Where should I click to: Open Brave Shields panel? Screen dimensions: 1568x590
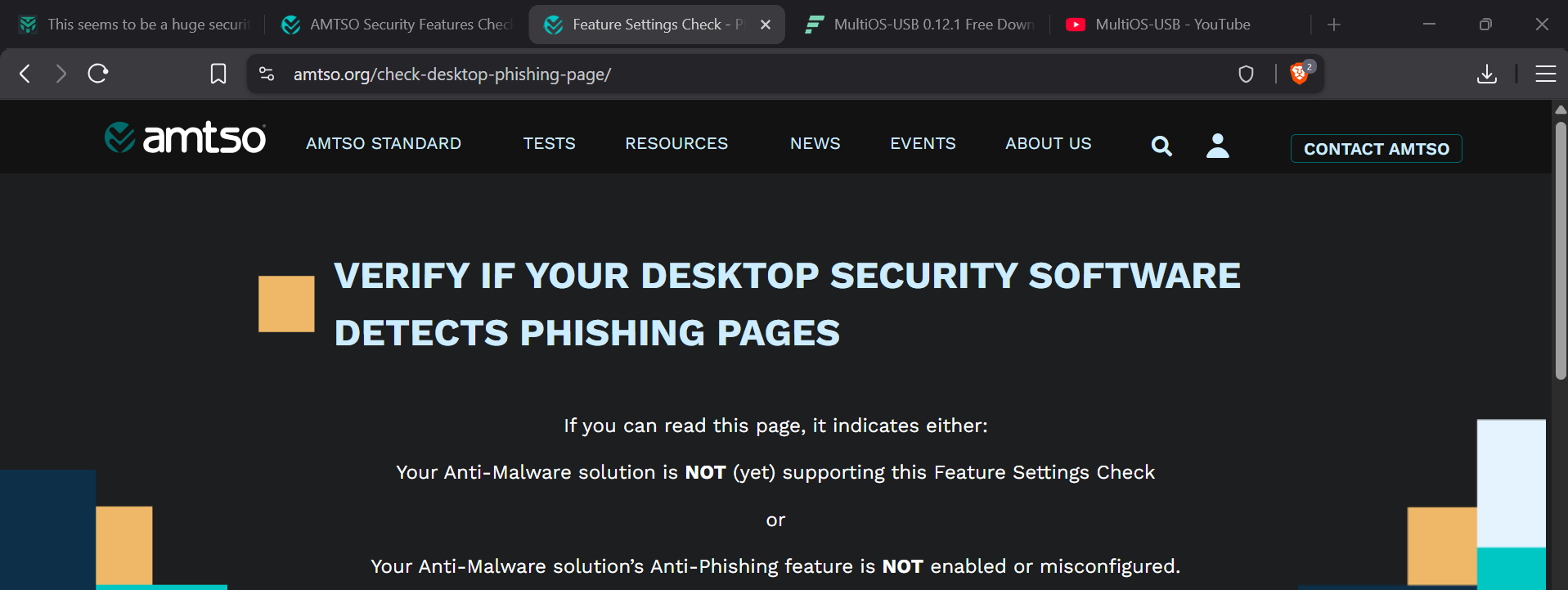1299,73
